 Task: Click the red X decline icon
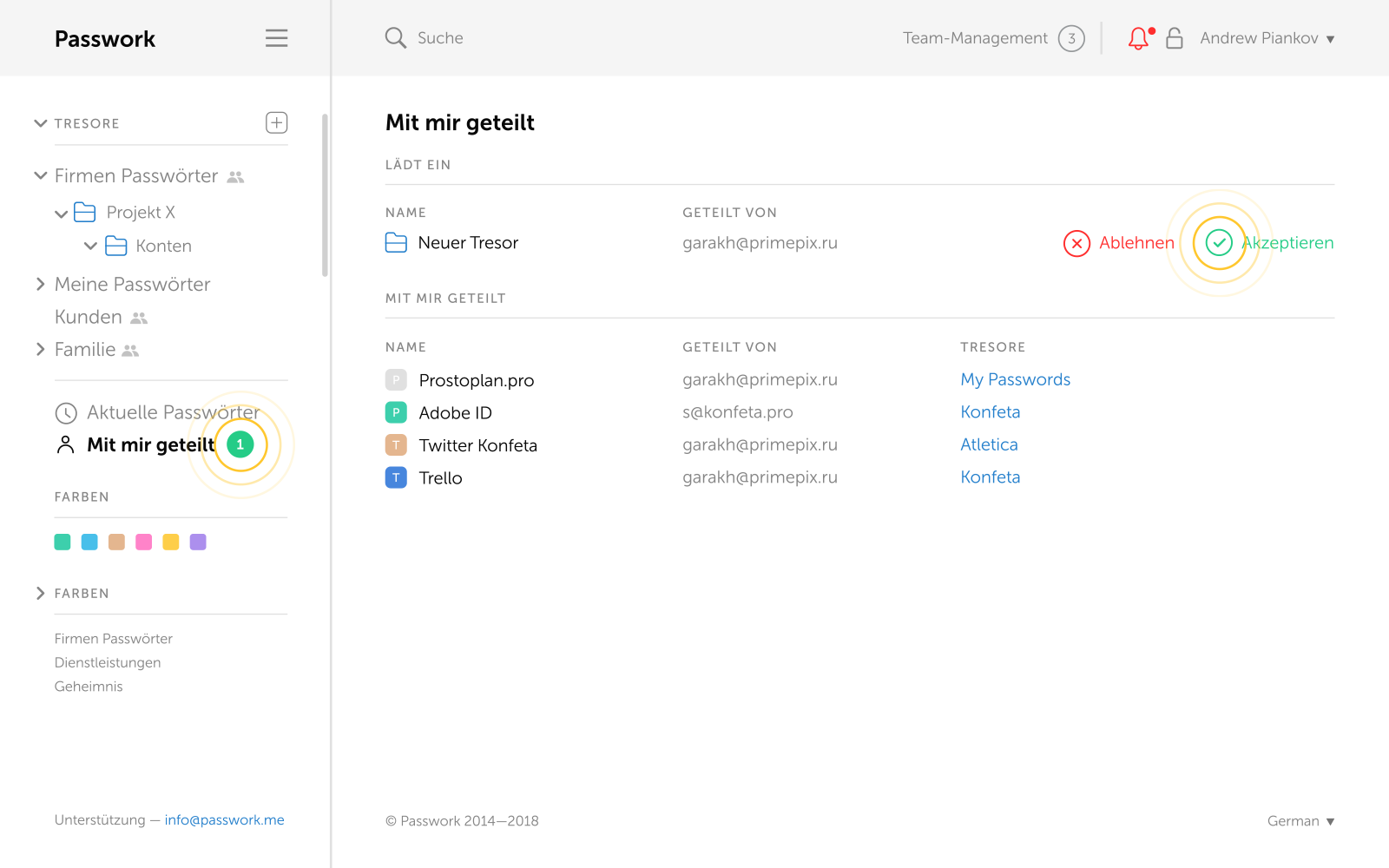1076,243
